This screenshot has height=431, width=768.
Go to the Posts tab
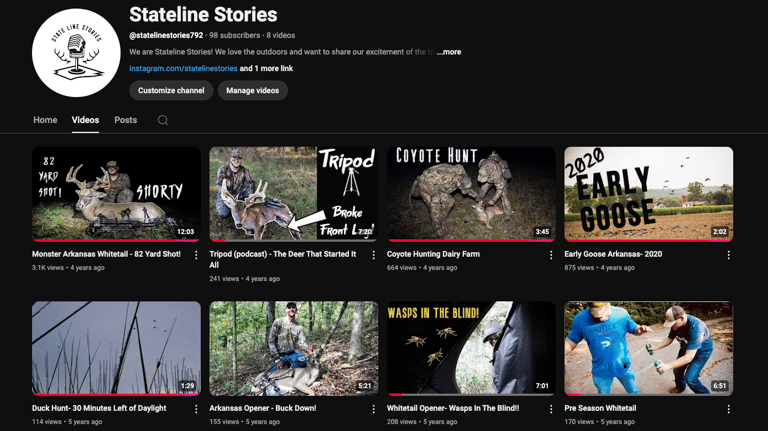click(x=125, y=120)
